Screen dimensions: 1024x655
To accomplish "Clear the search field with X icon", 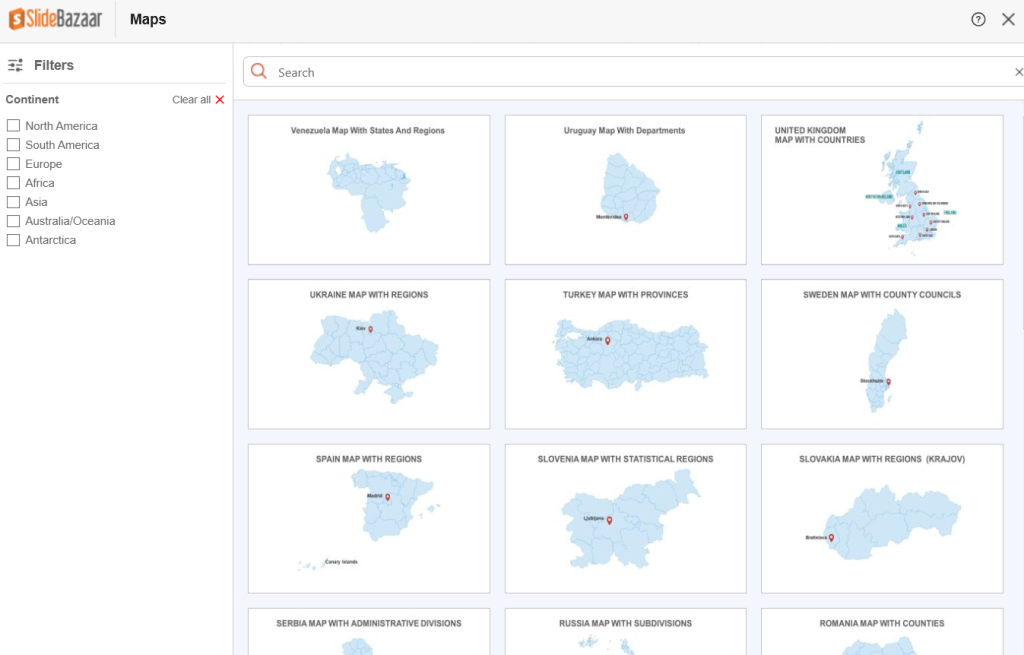I will [1018, 72].
